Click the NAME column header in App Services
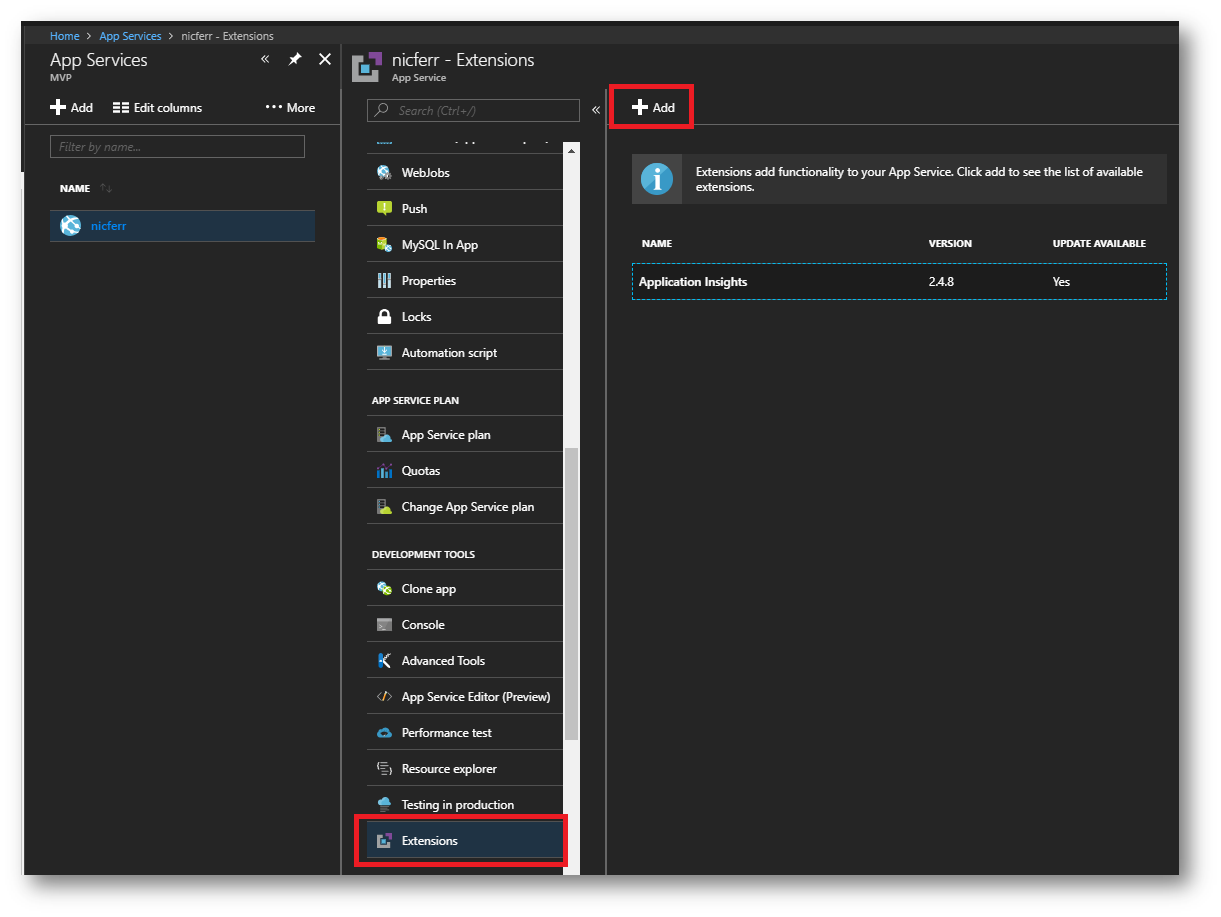The image size is (1221, 917). (x=75, y=189)
